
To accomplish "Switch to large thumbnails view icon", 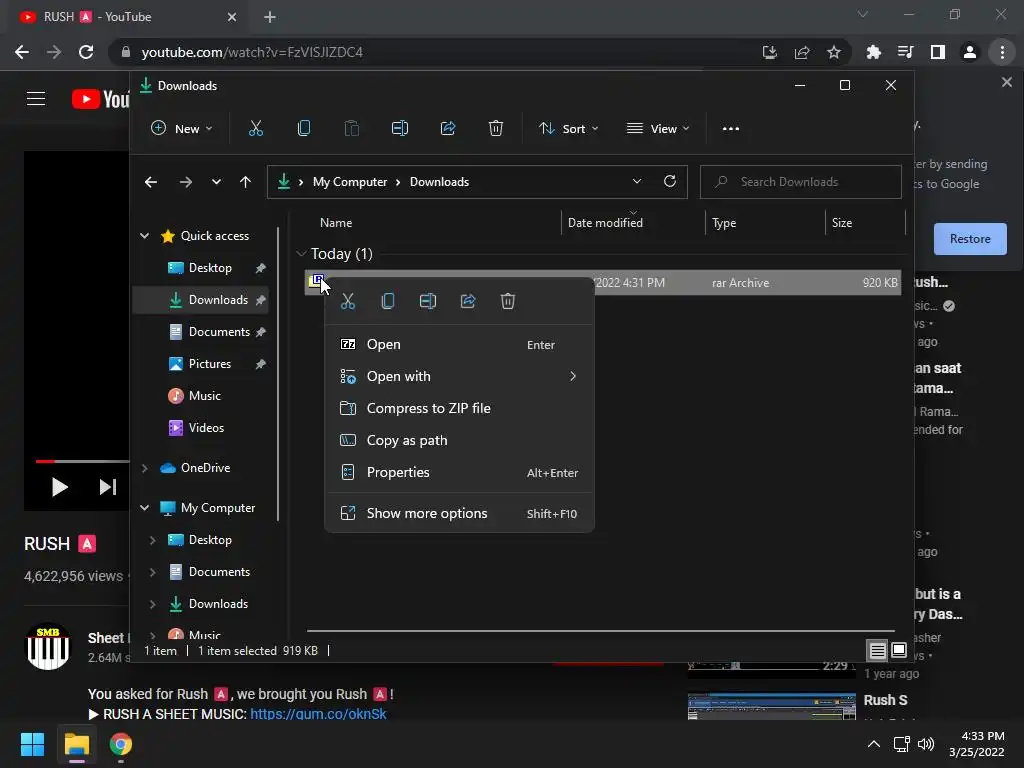I will pos(899,650).
